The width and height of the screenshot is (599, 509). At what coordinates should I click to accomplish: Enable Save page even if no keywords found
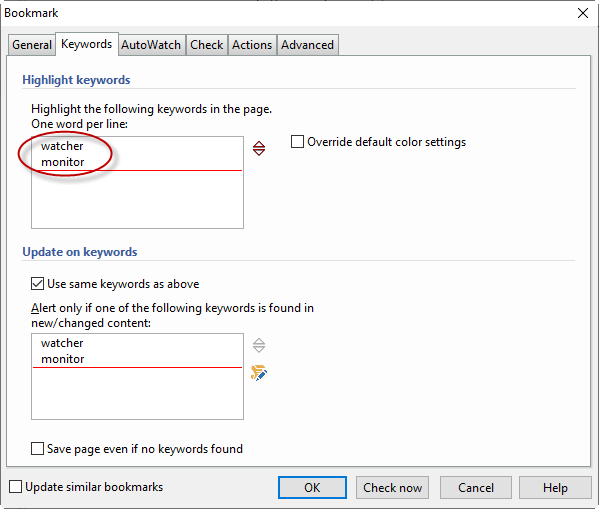(37, 449)
